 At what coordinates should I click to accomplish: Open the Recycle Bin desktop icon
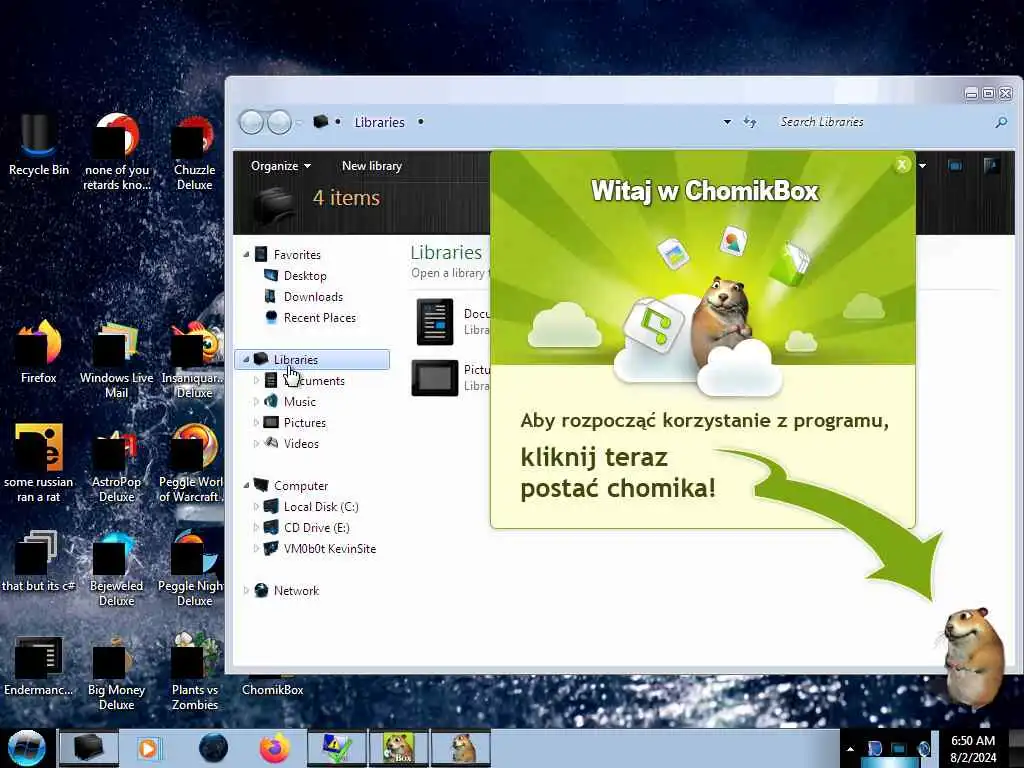tap(38, 144)
